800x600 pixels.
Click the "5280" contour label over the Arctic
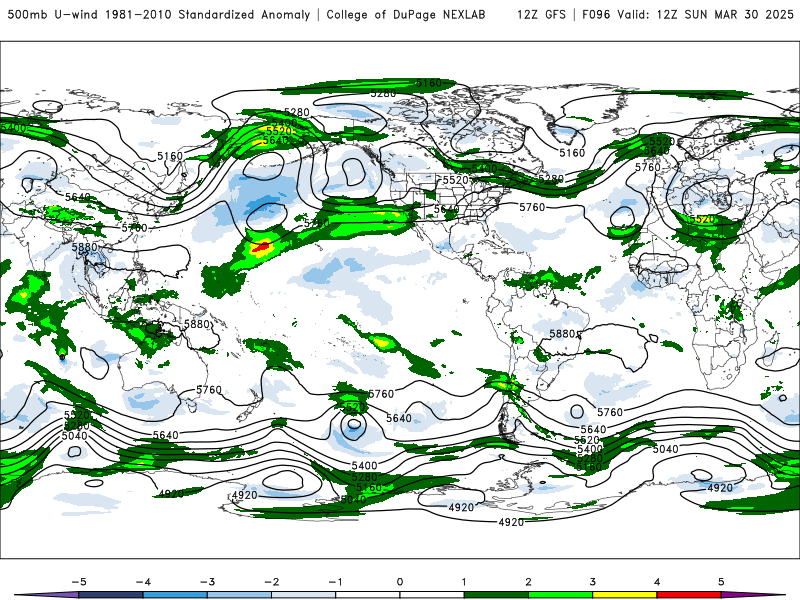[x=383, y=93]
